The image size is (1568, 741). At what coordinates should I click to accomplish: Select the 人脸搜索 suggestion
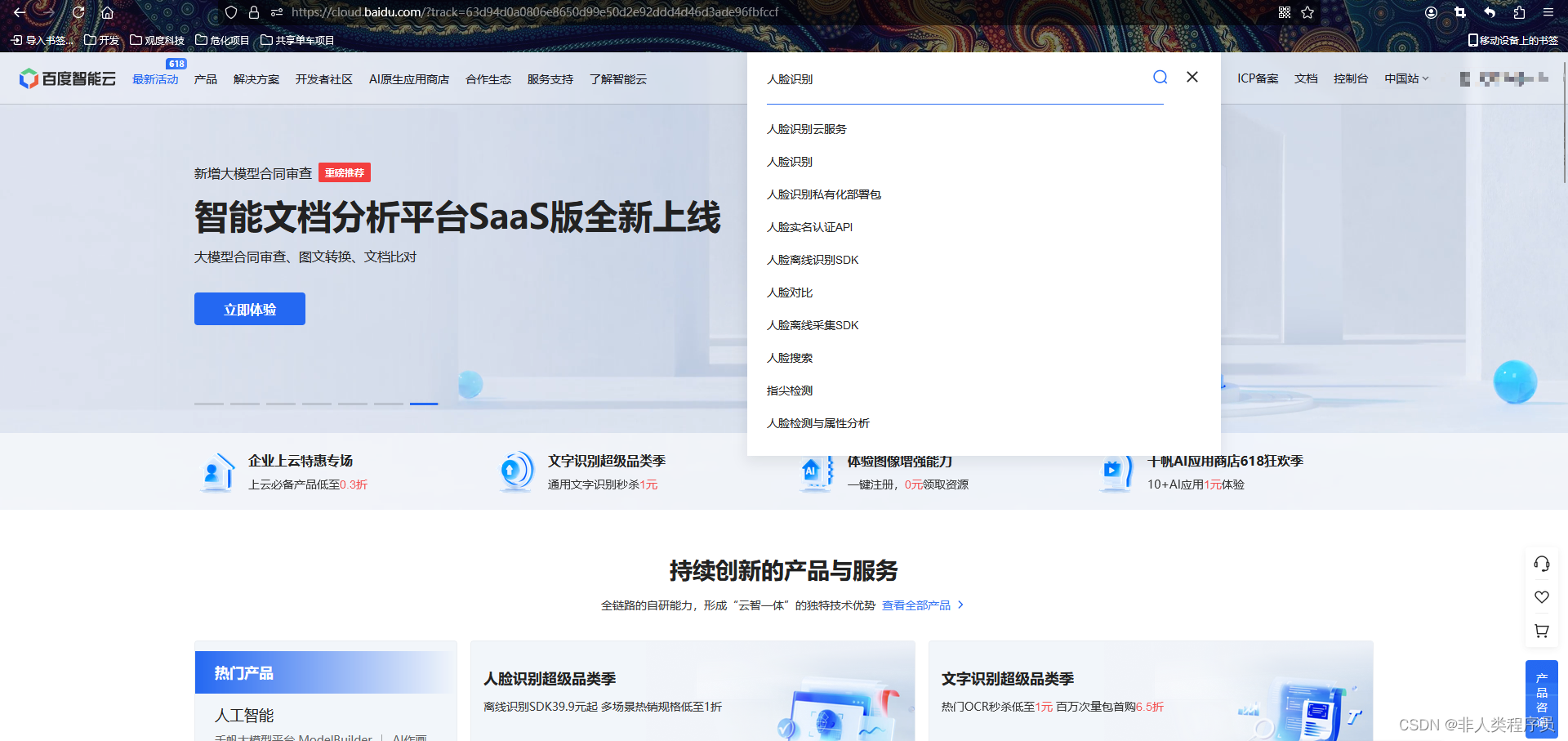click(x=790, y=358)
